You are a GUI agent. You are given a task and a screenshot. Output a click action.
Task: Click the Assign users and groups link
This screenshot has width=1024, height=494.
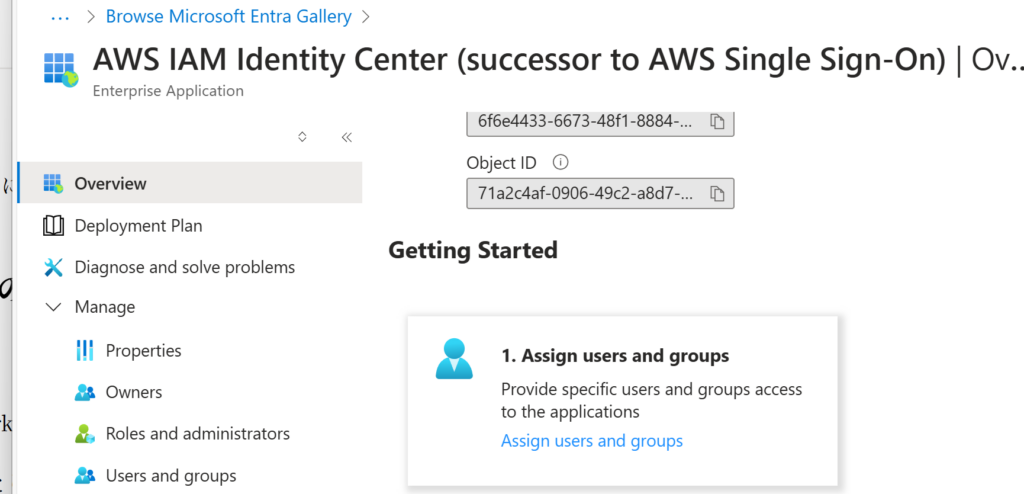592,441
